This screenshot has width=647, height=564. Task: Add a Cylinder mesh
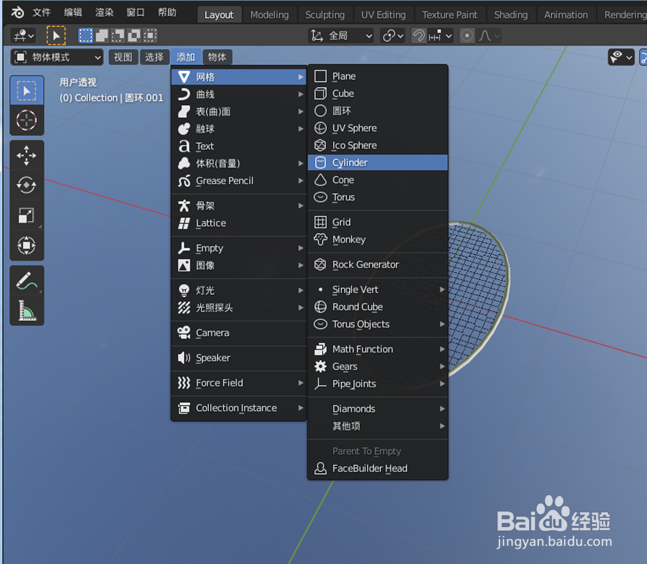(378, 163)
